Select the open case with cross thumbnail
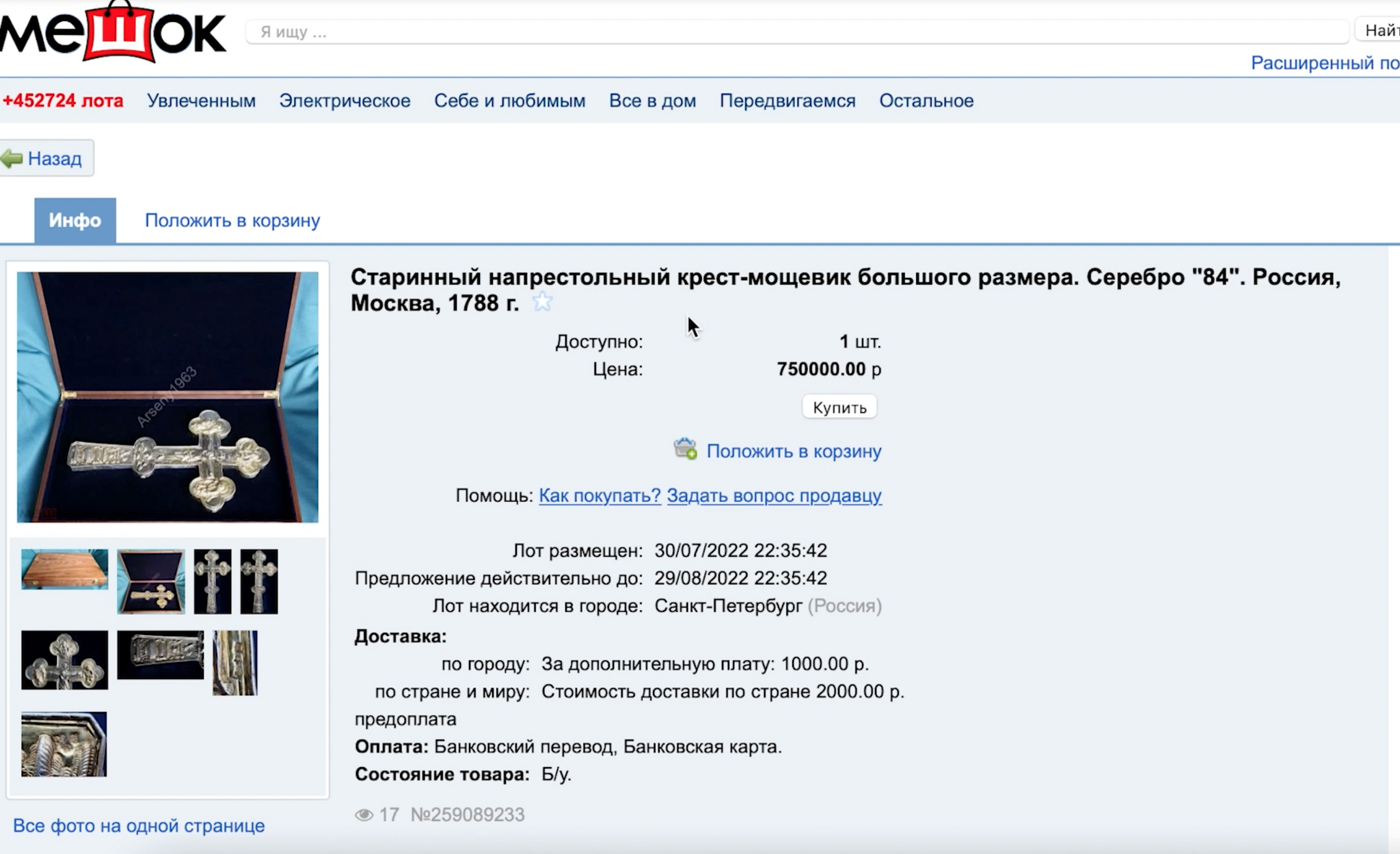The height and width of the screenshot is (854, 1400). [x=150, y=581]
